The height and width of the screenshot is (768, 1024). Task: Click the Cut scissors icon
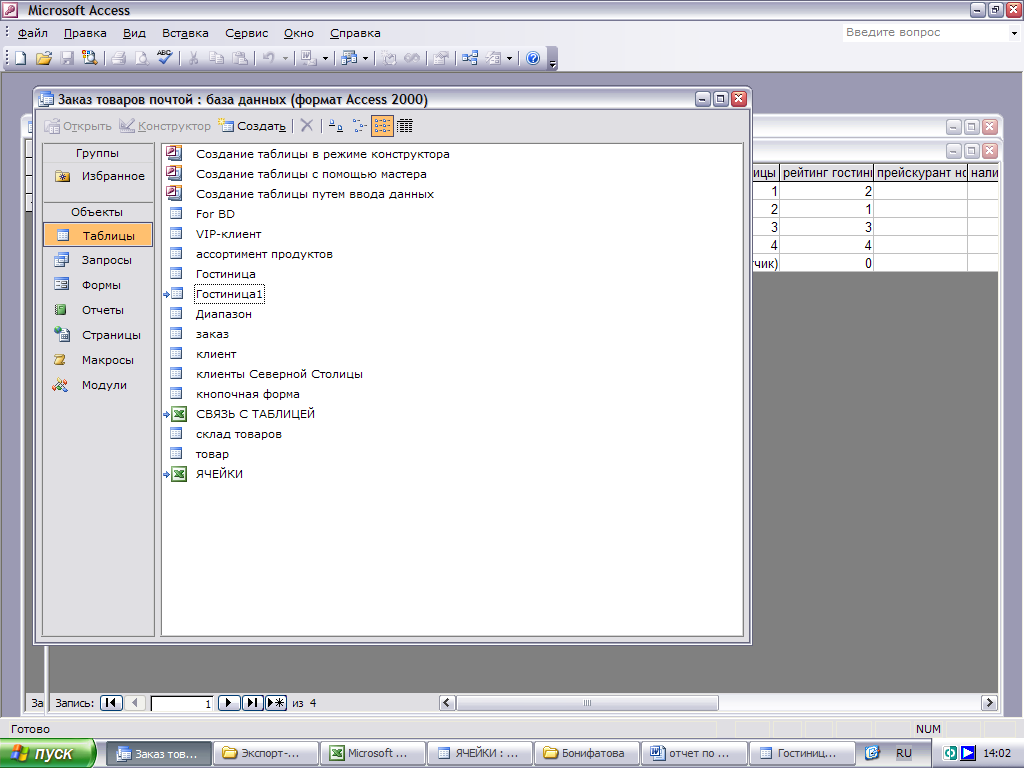[193, 58]
